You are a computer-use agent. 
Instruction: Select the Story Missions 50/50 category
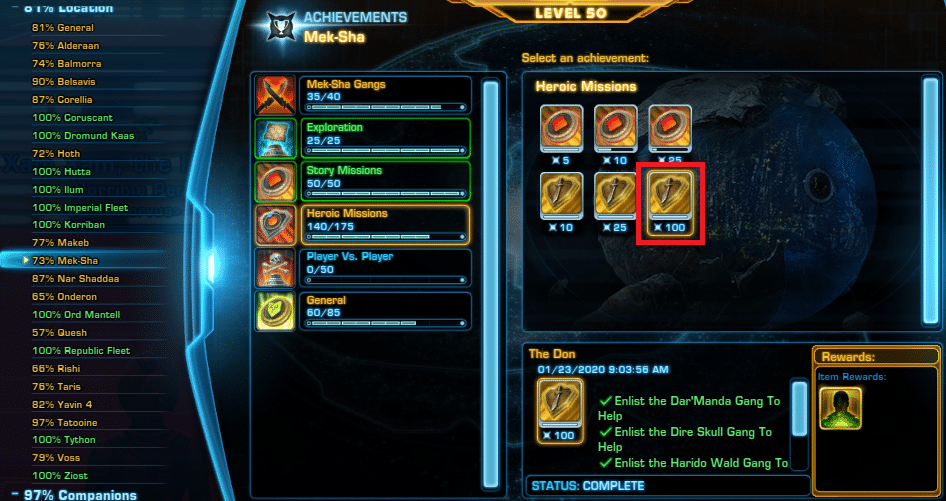[386, 181]
